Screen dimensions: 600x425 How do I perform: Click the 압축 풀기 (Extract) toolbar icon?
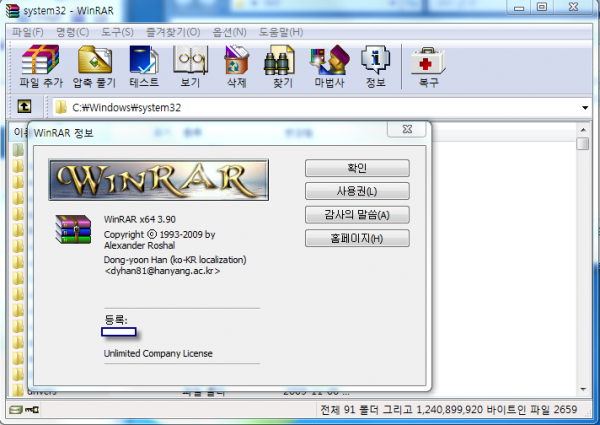(x=95, y=66)
